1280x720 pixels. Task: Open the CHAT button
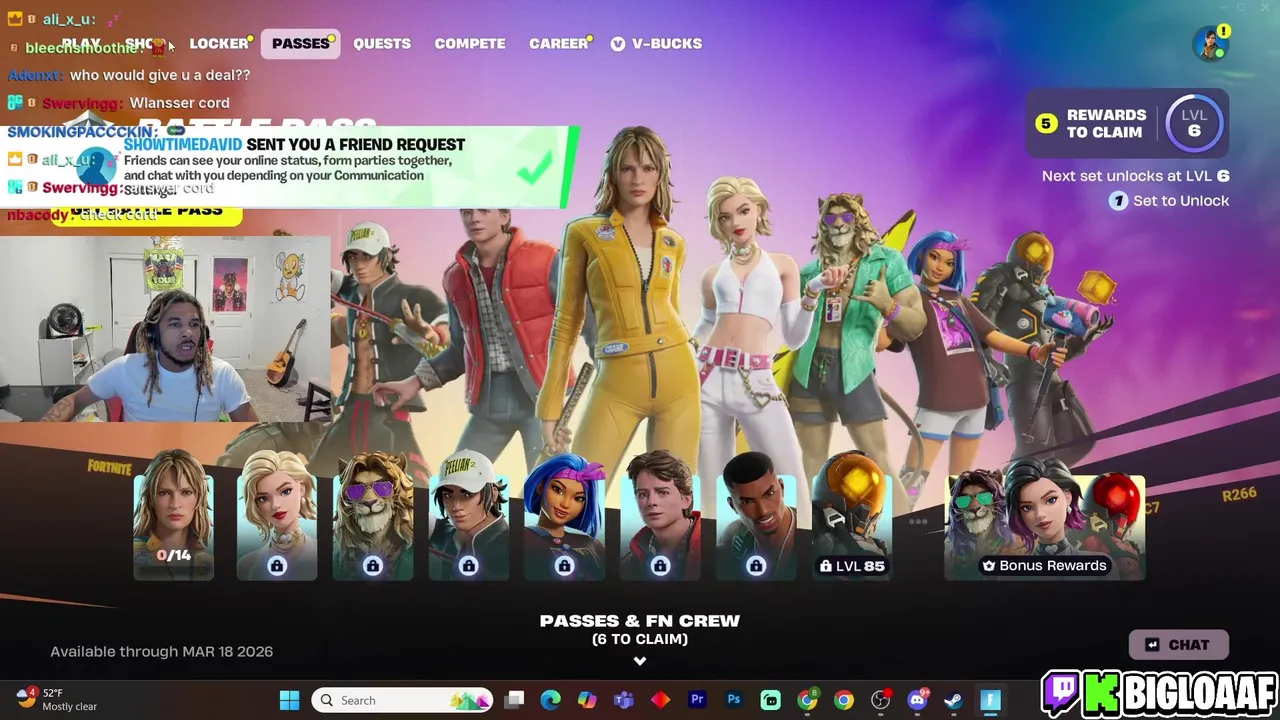point(1179,645)
